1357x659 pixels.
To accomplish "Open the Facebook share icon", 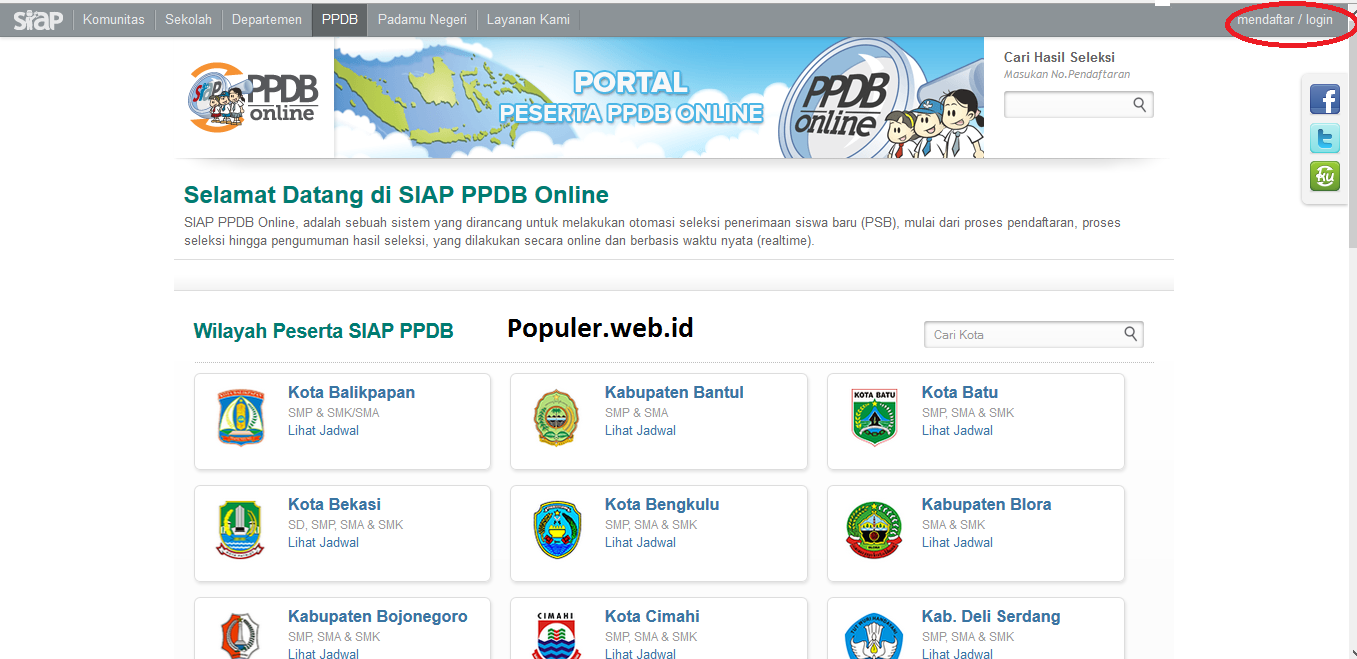I will [1325, 100].
